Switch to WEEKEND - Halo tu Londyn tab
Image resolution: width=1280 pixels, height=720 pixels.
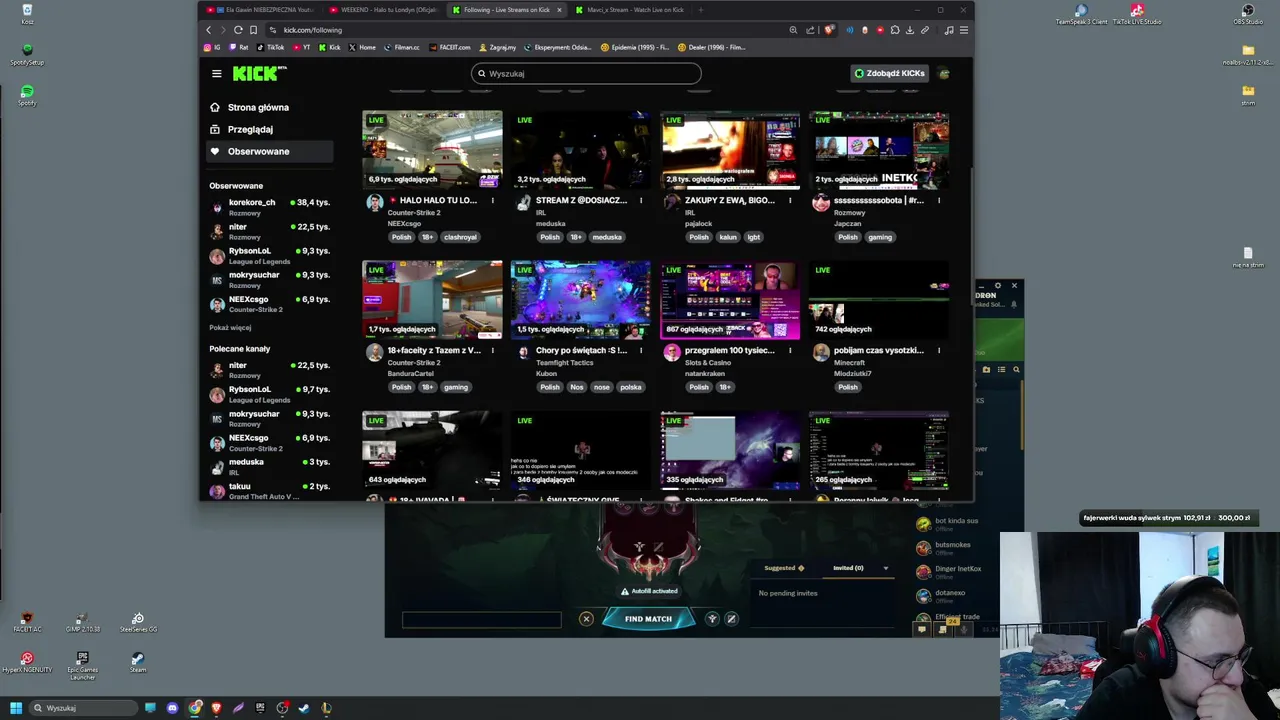point(383,10)
